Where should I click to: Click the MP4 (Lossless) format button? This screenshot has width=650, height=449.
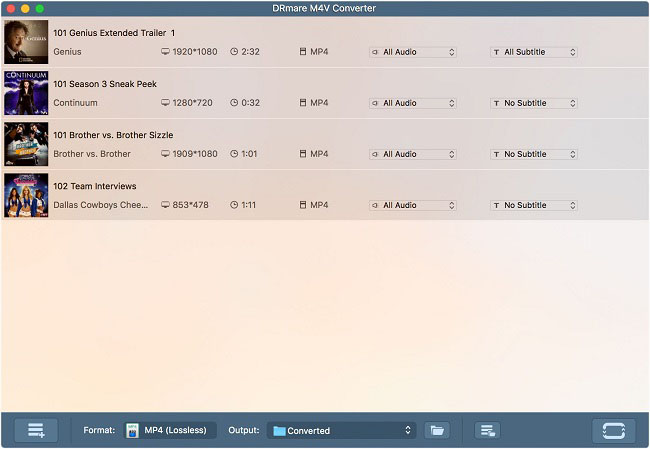coord(170,430)
